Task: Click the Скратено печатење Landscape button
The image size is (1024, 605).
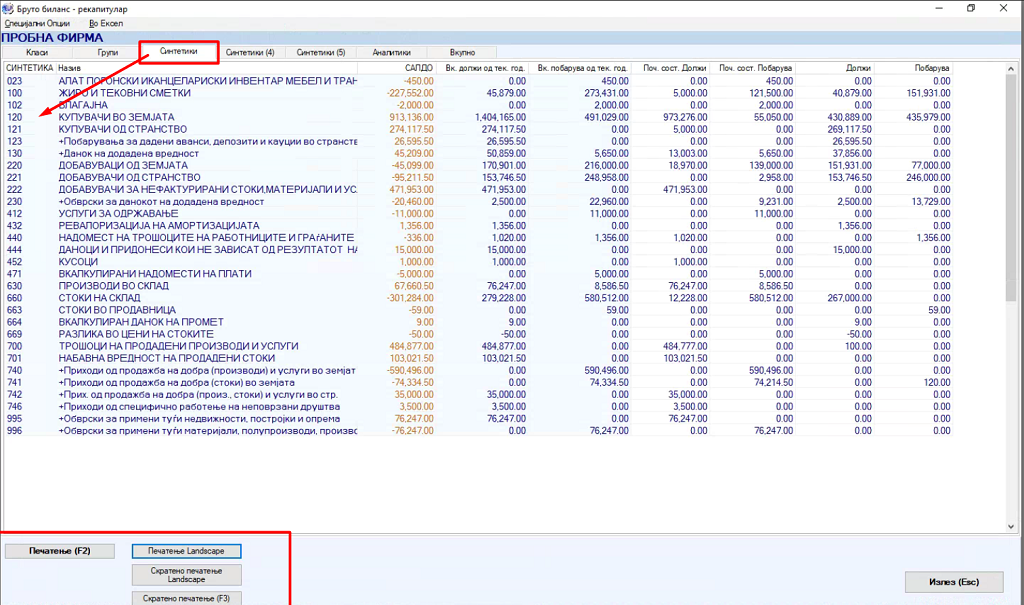Action: pos(186,575)
